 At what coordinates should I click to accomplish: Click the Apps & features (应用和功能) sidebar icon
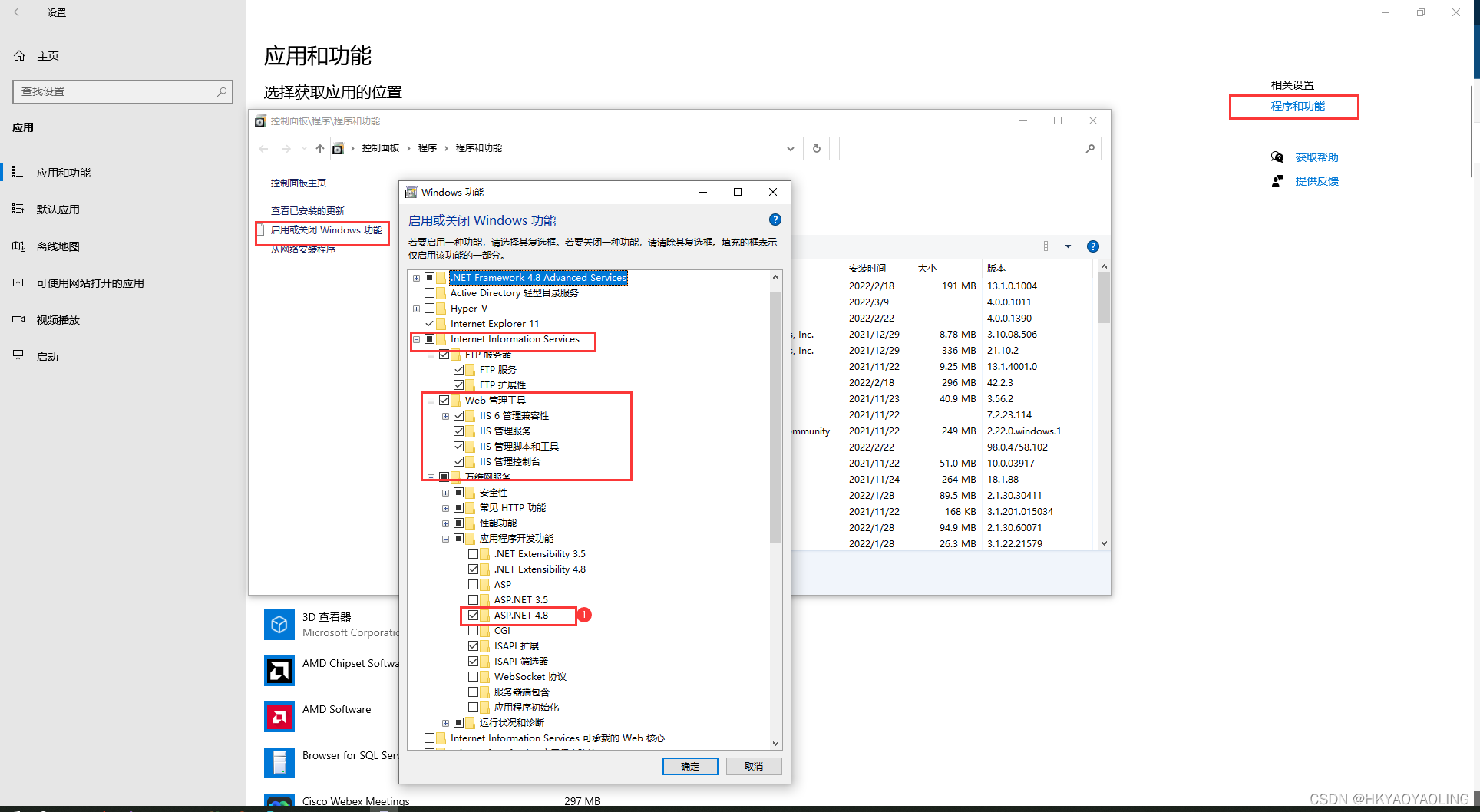18,172
